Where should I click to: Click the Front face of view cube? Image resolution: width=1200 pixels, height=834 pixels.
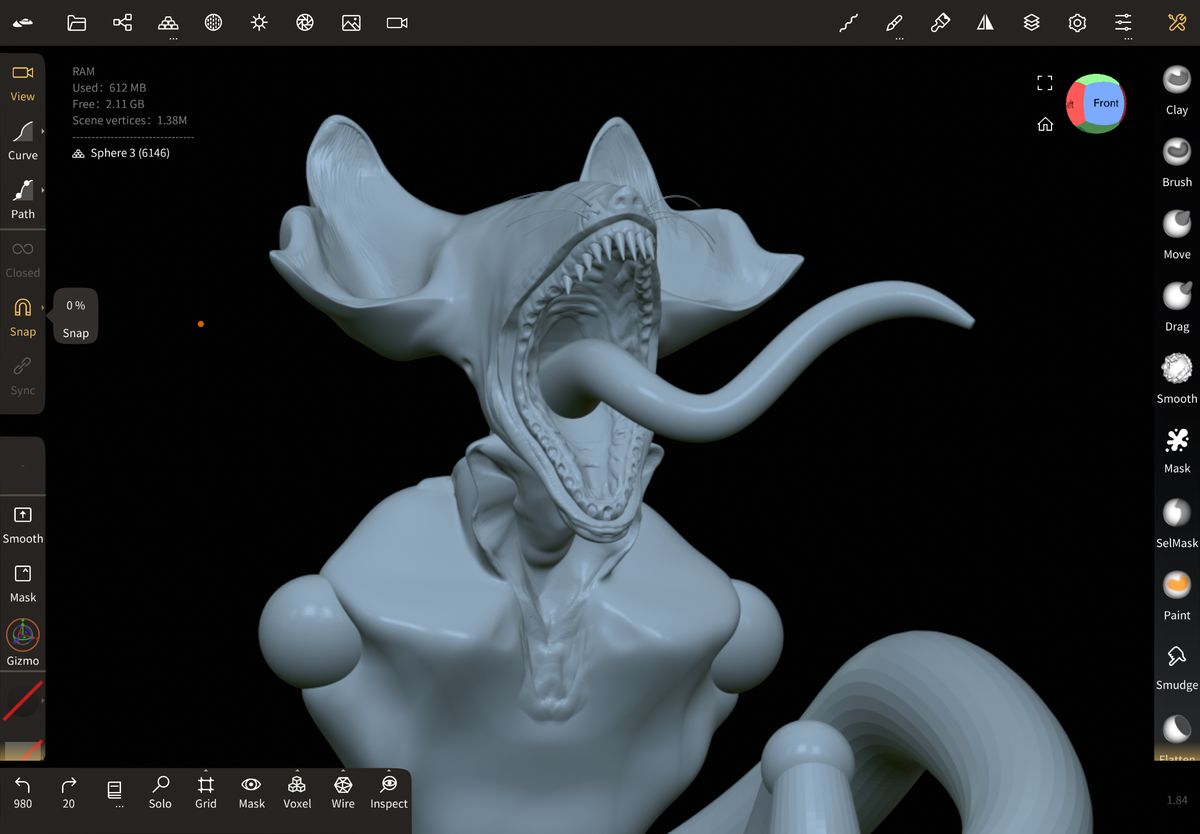[x=1105, y=103]
